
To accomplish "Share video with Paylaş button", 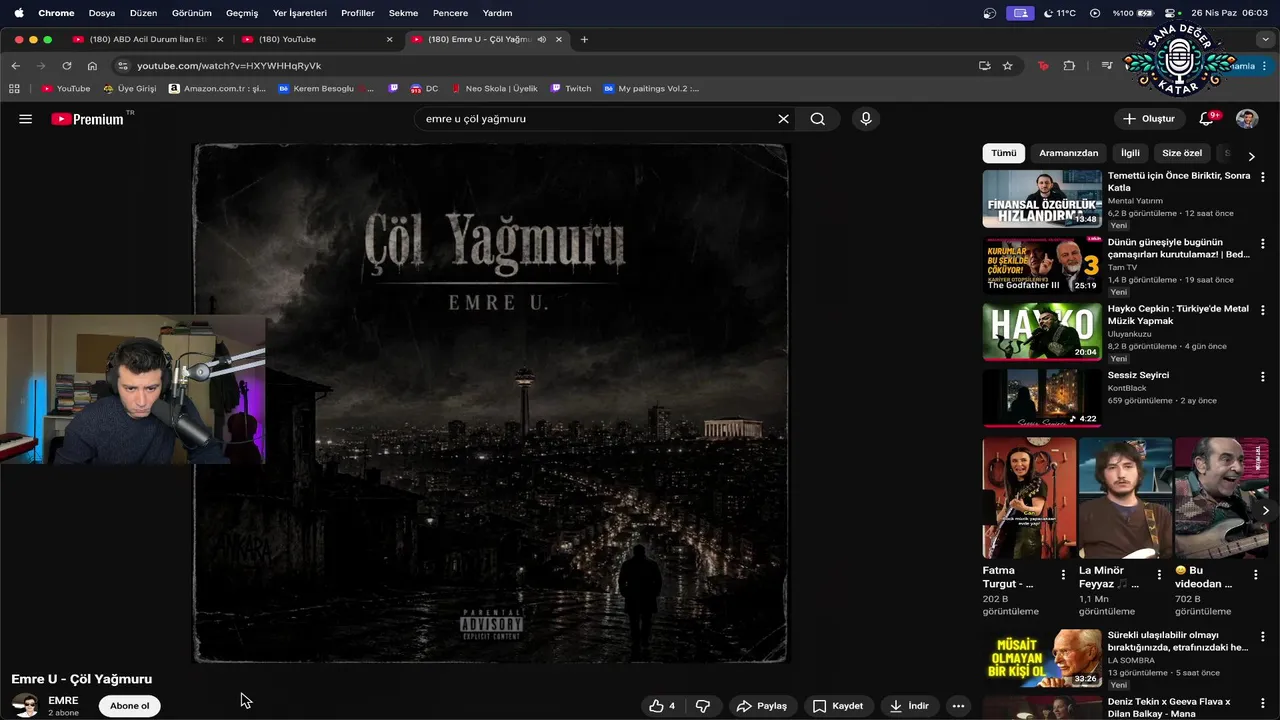I will coord(761,706).
